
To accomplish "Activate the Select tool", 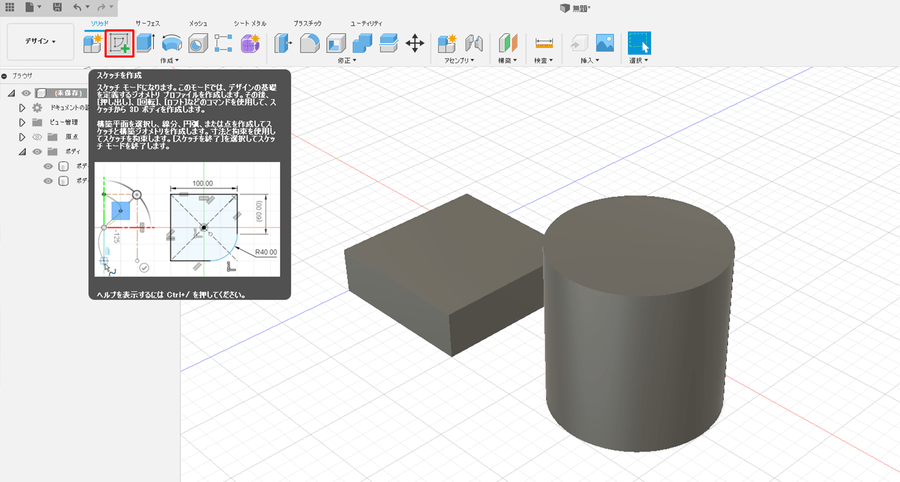I will [639, 43].
